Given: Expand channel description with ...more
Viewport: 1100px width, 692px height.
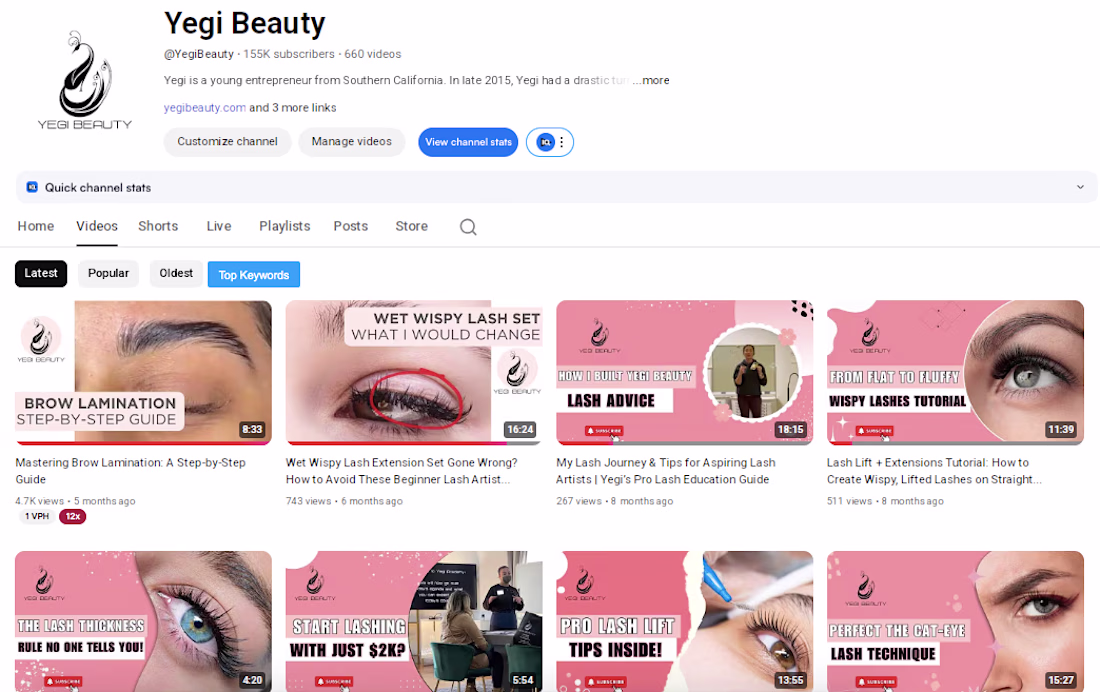Looking at the screenshot, I should pyautogui.click(x=651, y=80).
